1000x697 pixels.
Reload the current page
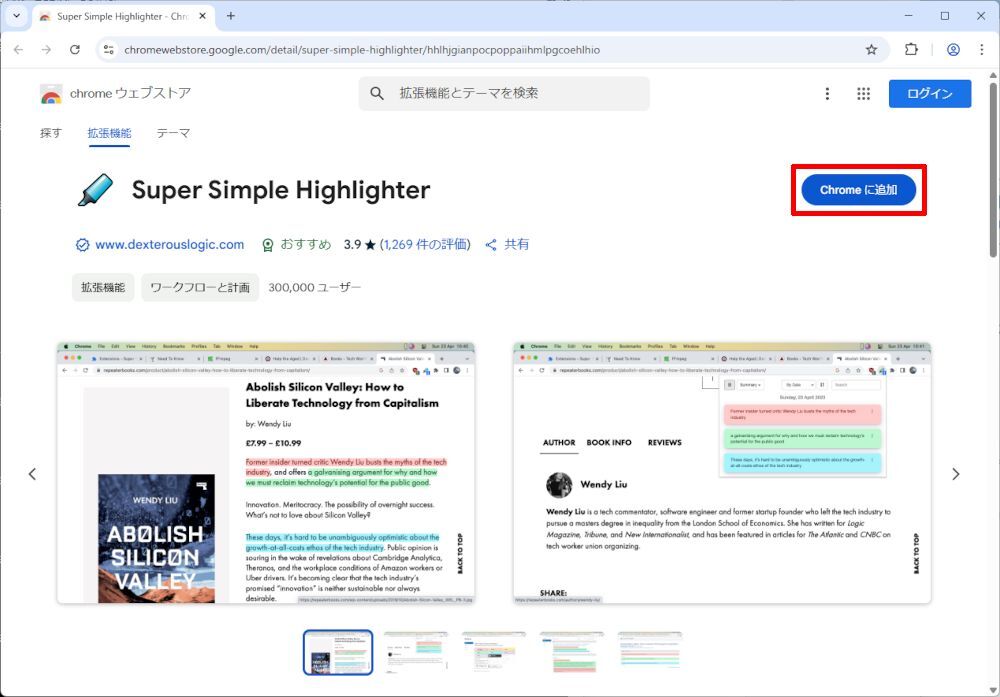pos(75,50)
